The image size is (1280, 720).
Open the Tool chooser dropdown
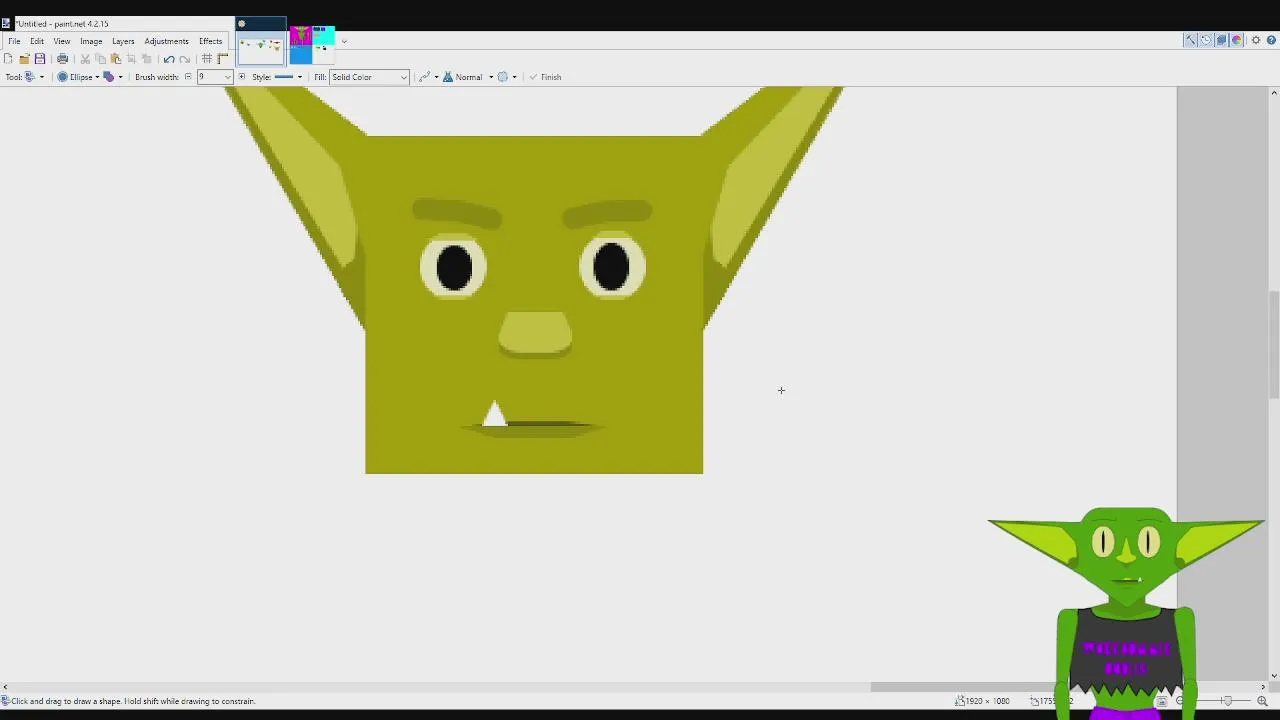coord(34,77)
